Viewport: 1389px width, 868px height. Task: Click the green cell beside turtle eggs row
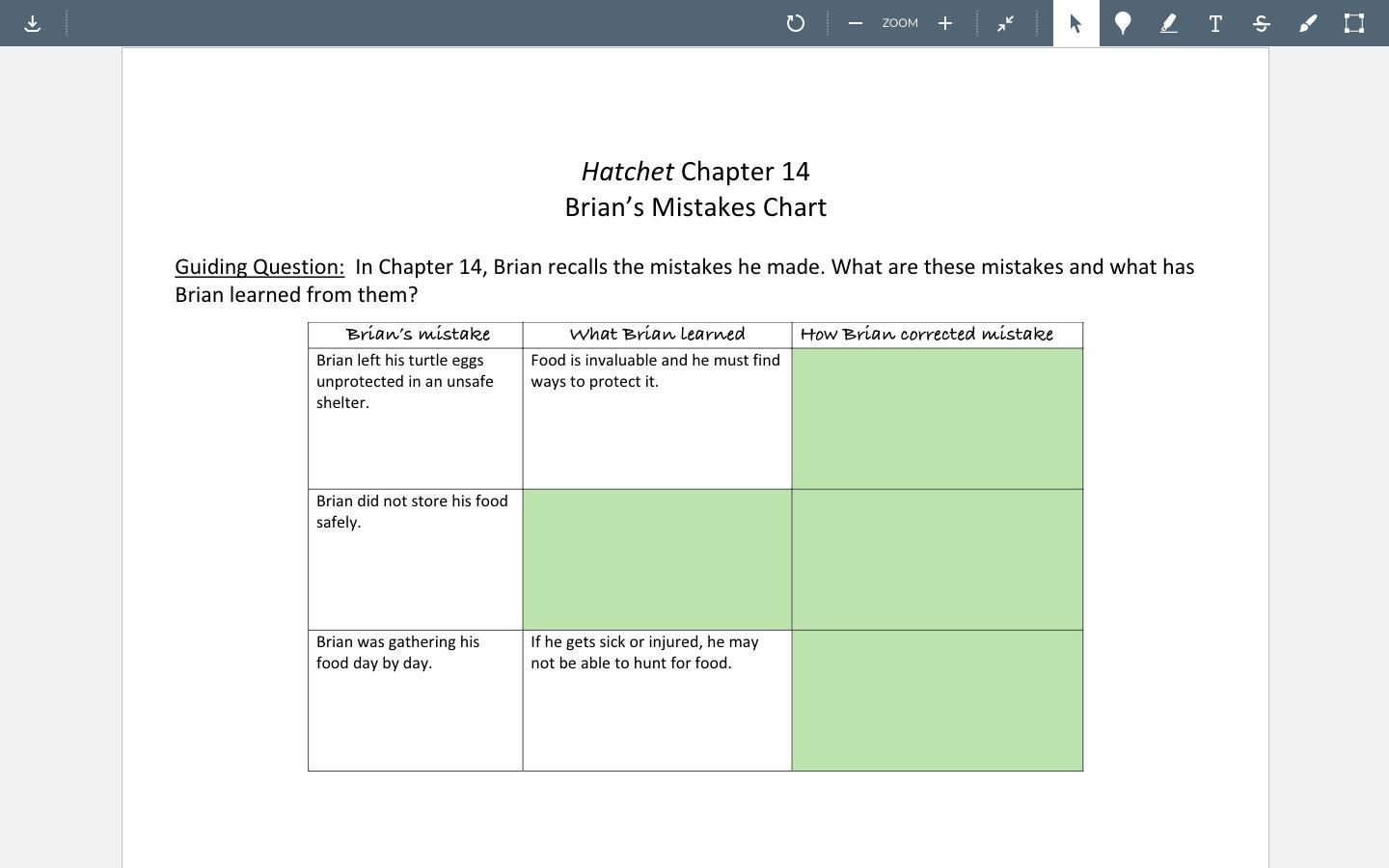click(938, 419)
